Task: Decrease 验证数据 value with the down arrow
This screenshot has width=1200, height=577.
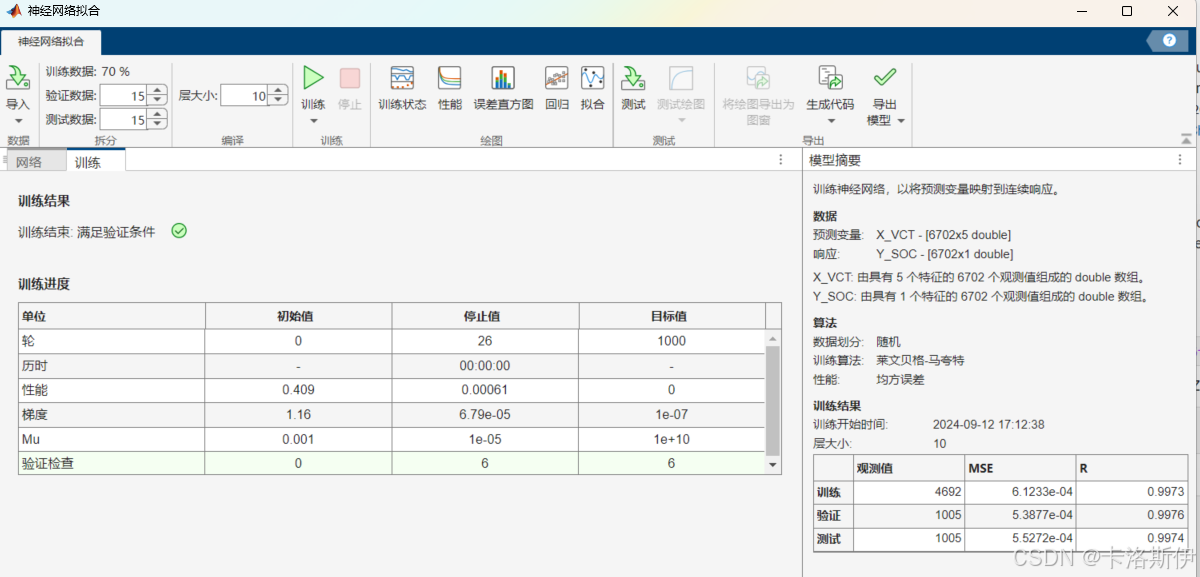Action: point(157,100)
